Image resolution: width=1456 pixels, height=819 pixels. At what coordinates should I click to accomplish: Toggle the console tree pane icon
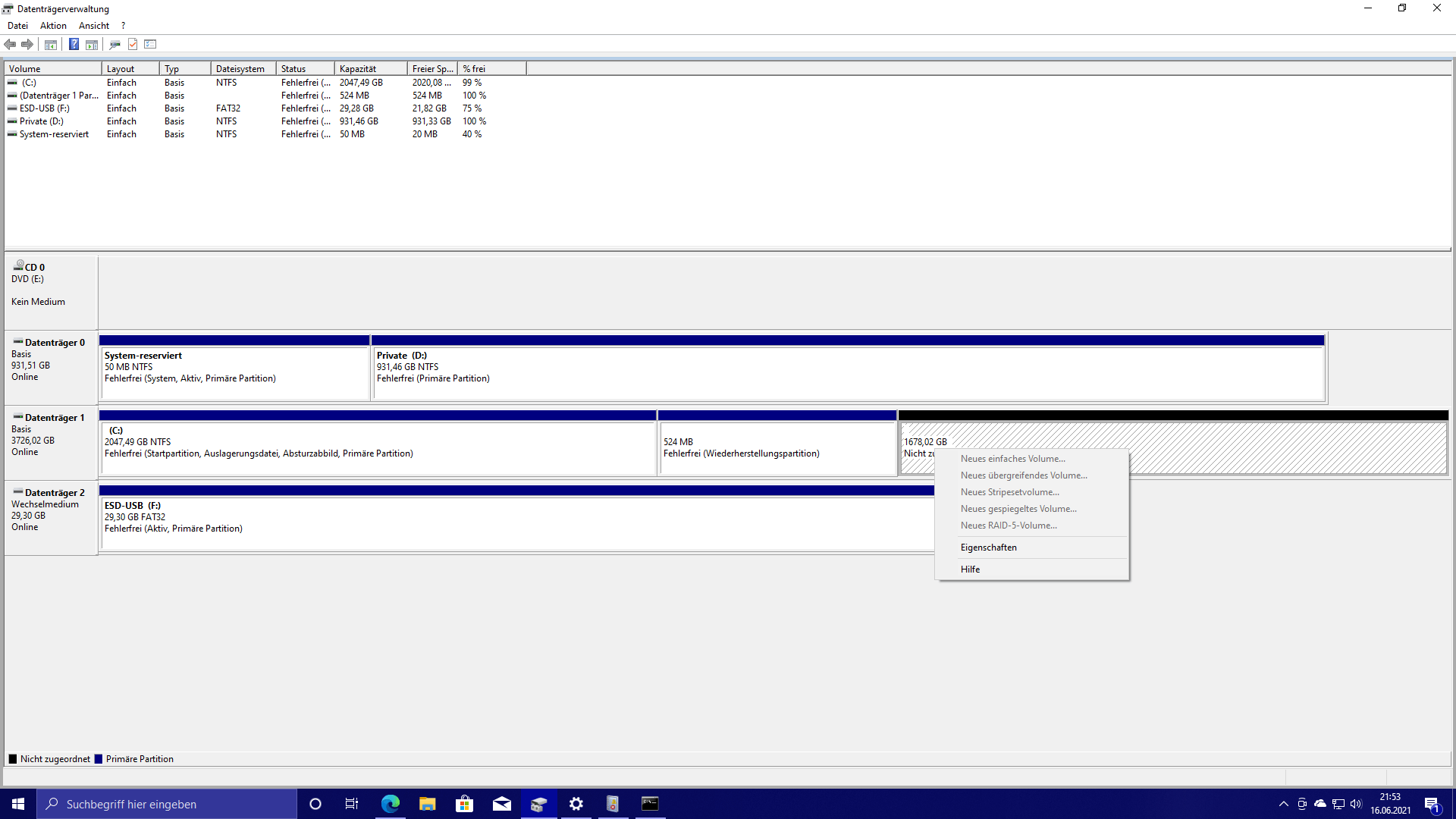click(x=51, y=45)
